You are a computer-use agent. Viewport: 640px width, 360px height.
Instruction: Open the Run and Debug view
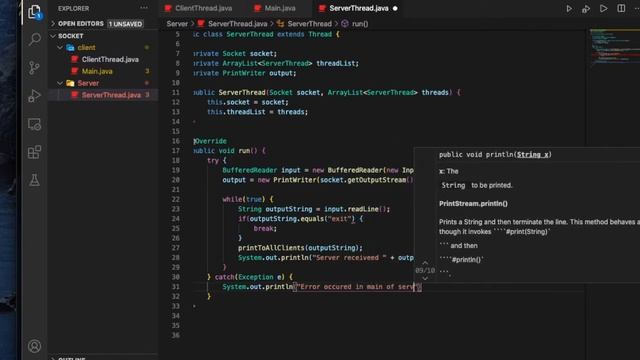[35, 96]
